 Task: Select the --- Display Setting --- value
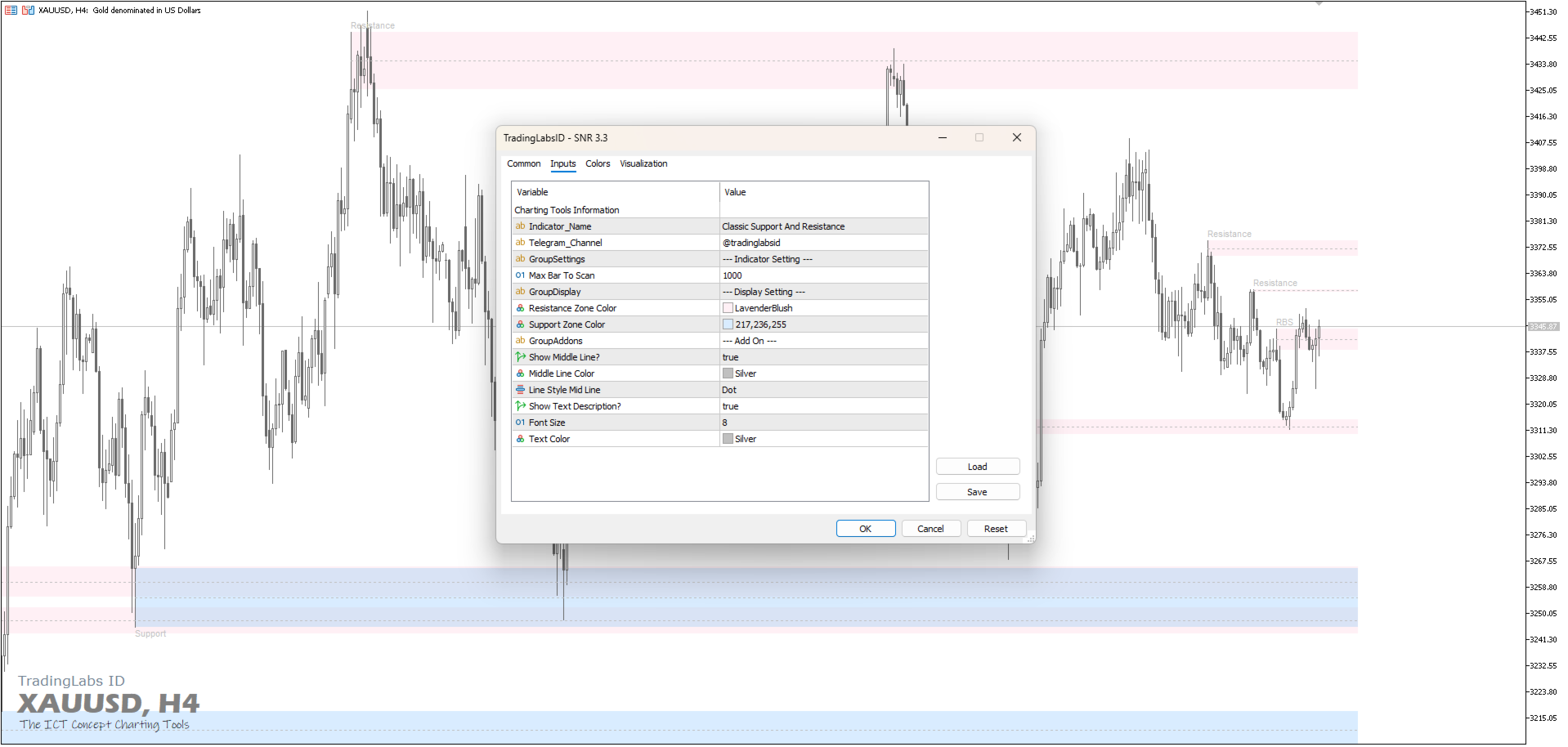tap(764, 292)
